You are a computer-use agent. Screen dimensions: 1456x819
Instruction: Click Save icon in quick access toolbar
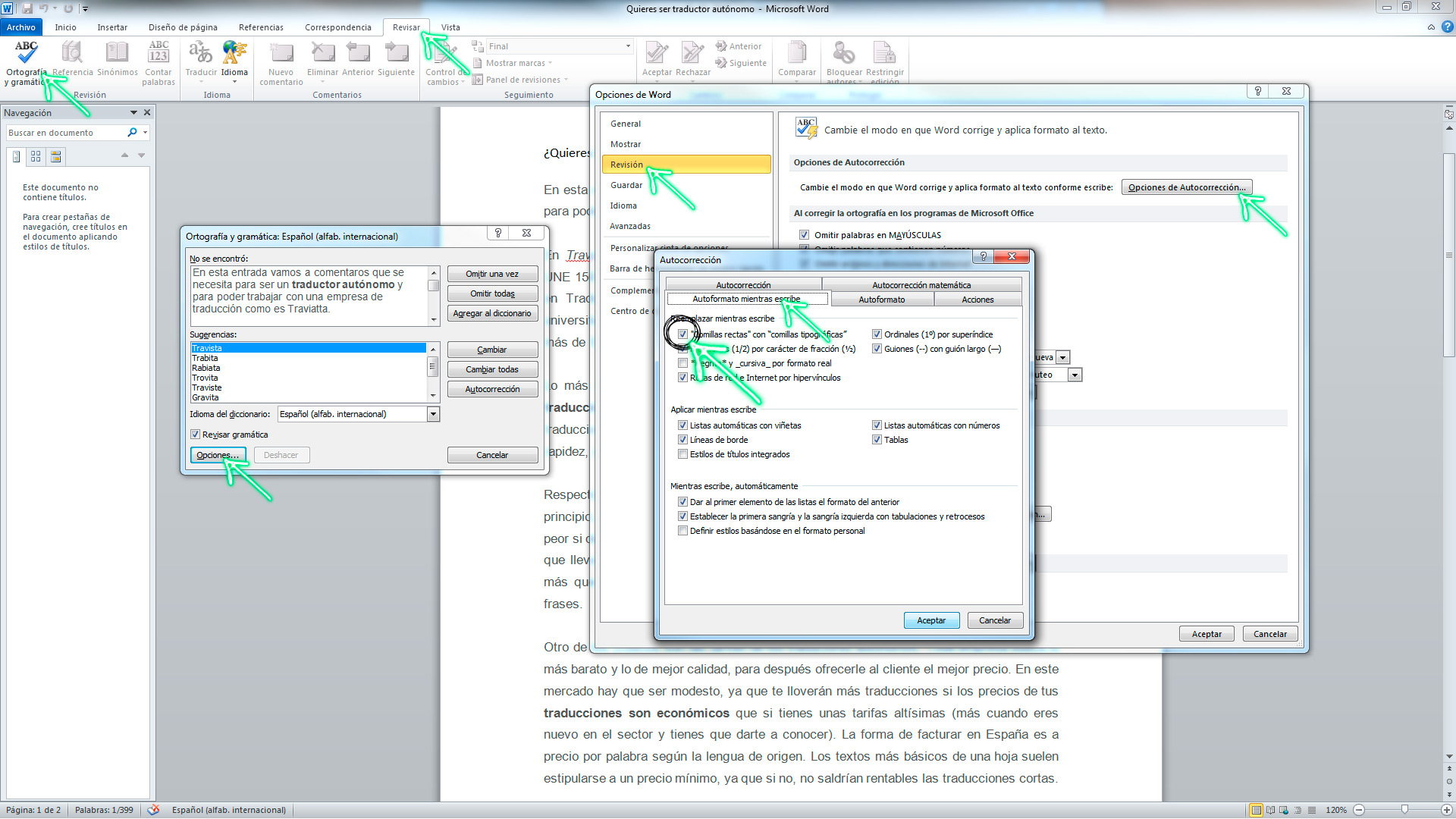click(27, 8)
